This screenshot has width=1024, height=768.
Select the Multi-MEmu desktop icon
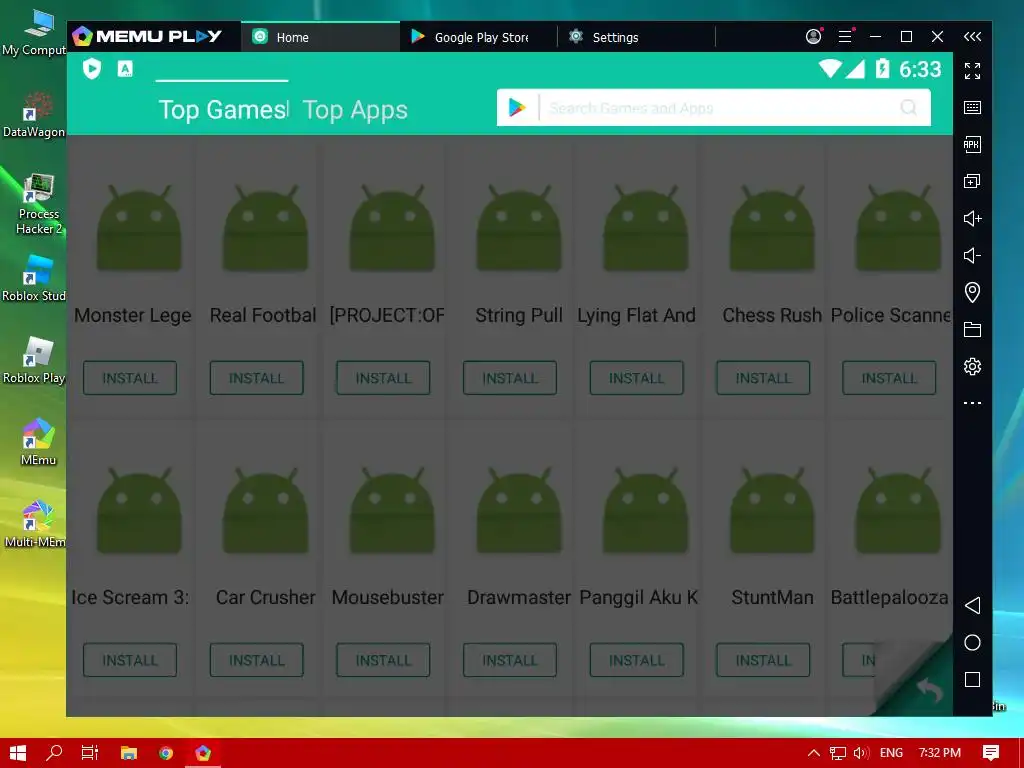tap(36, 524)
